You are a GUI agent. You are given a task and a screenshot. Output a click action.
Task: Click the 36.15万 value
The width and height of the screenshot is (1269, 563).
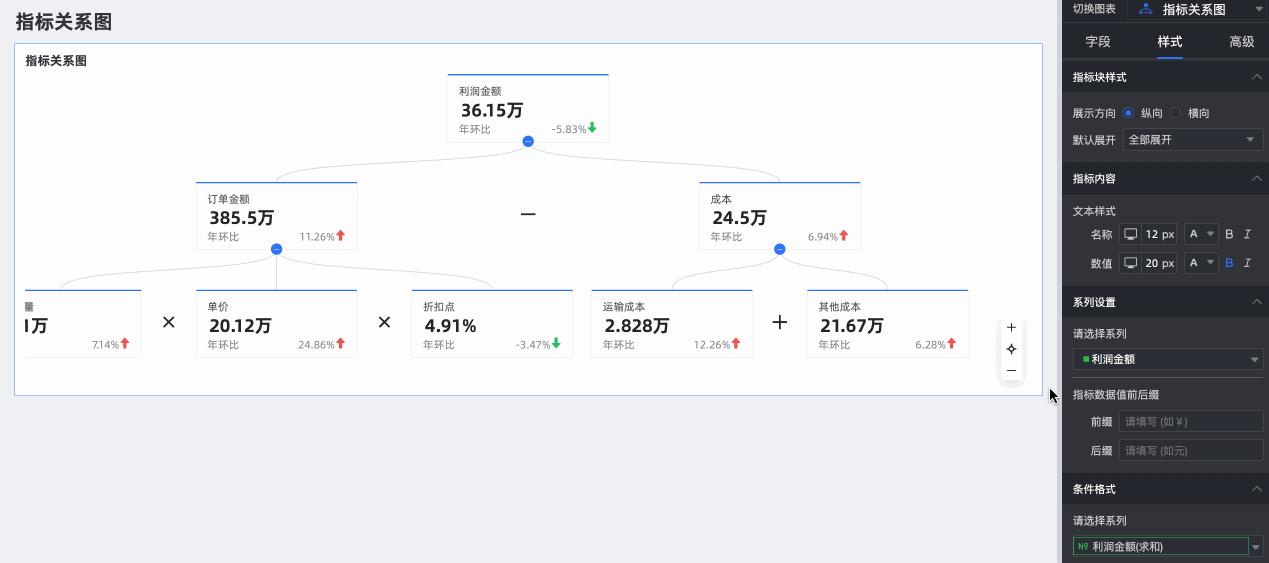click(x=492, y=110)
